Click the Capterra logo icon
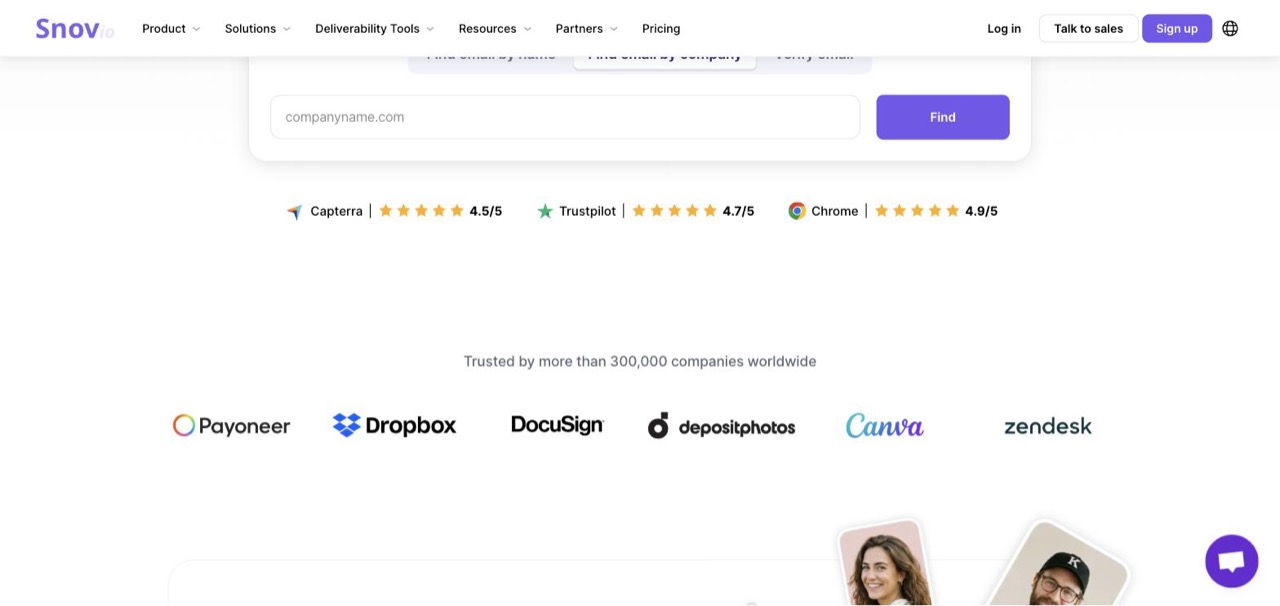The image size is (1280, 606). [x=294, y=211]
